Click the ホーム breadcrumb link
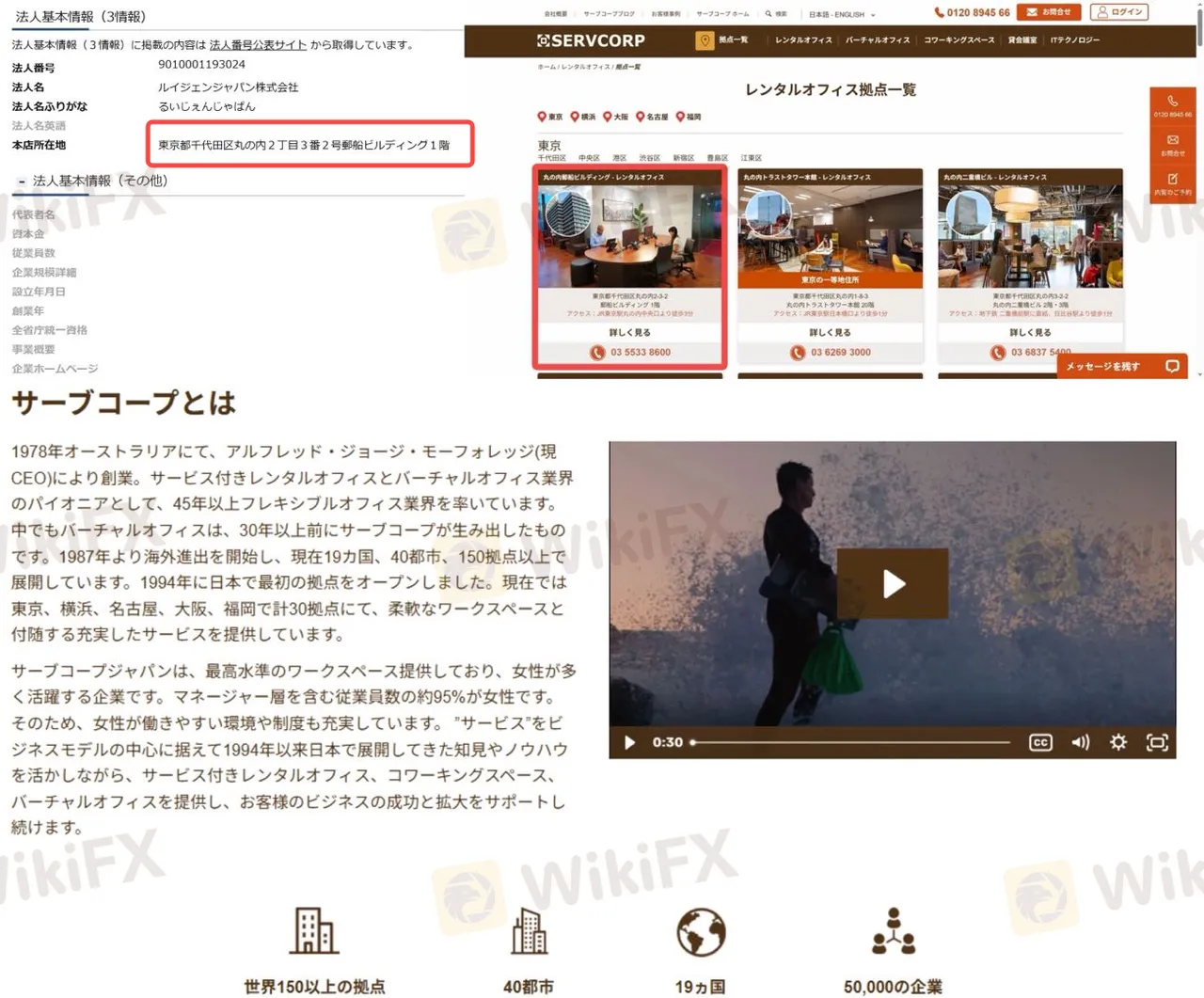 pyautogui.click(x=547, y=67)
